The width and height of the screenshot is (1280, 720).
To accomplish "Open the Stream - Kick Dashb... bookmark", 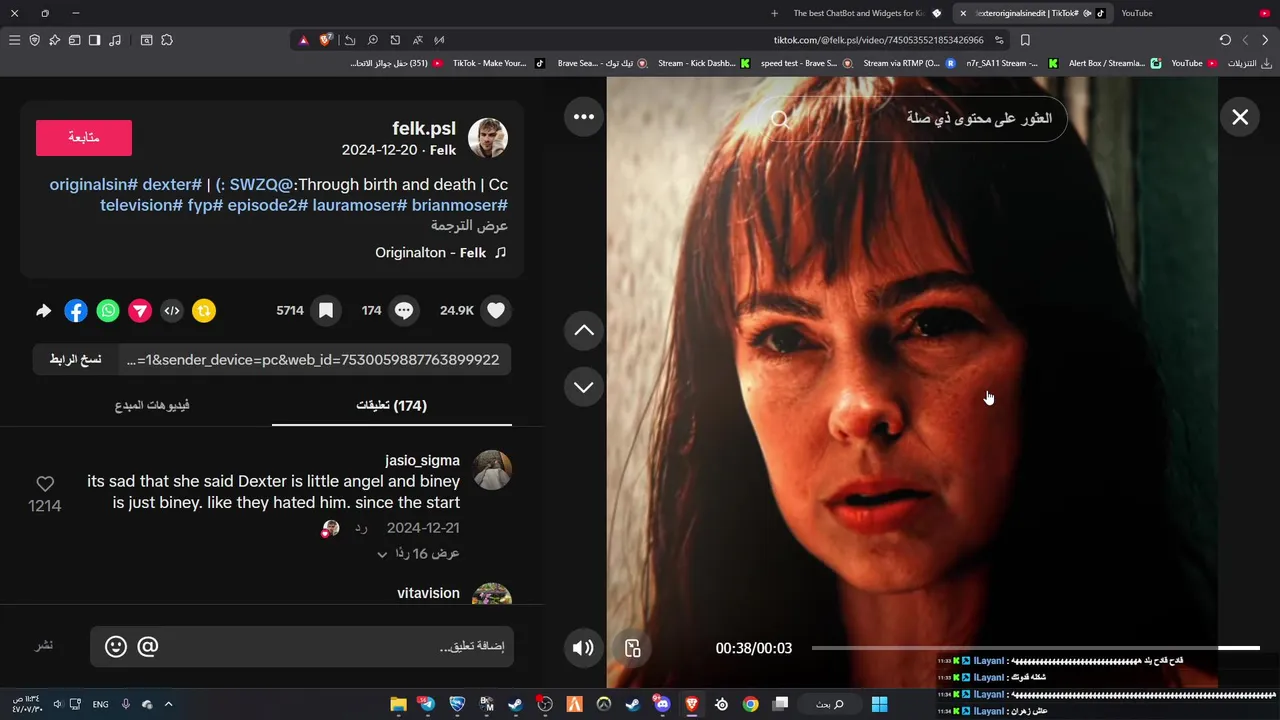I will coord(704,63).
